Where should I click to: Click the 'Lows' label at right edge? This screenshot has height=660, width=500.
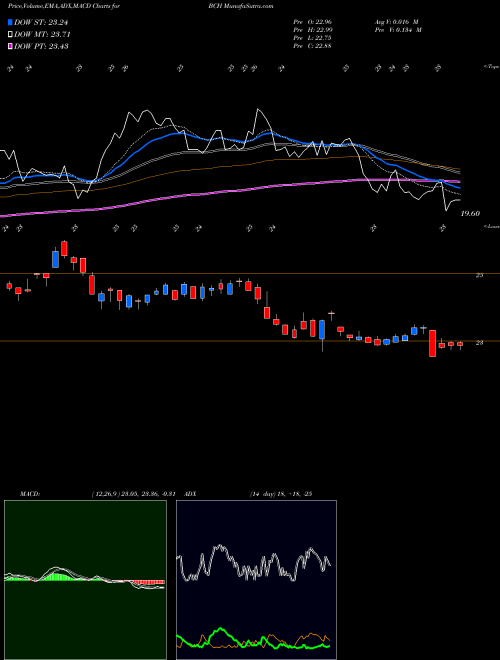point(492,226)
